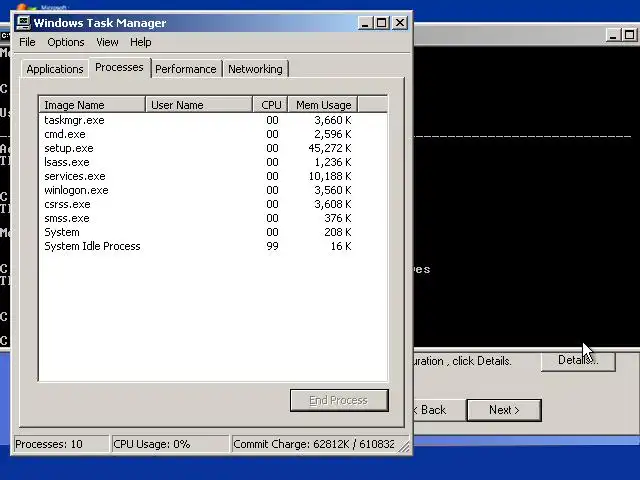Select the services.exe process
The image size is (640, 480).
(213, 176)
